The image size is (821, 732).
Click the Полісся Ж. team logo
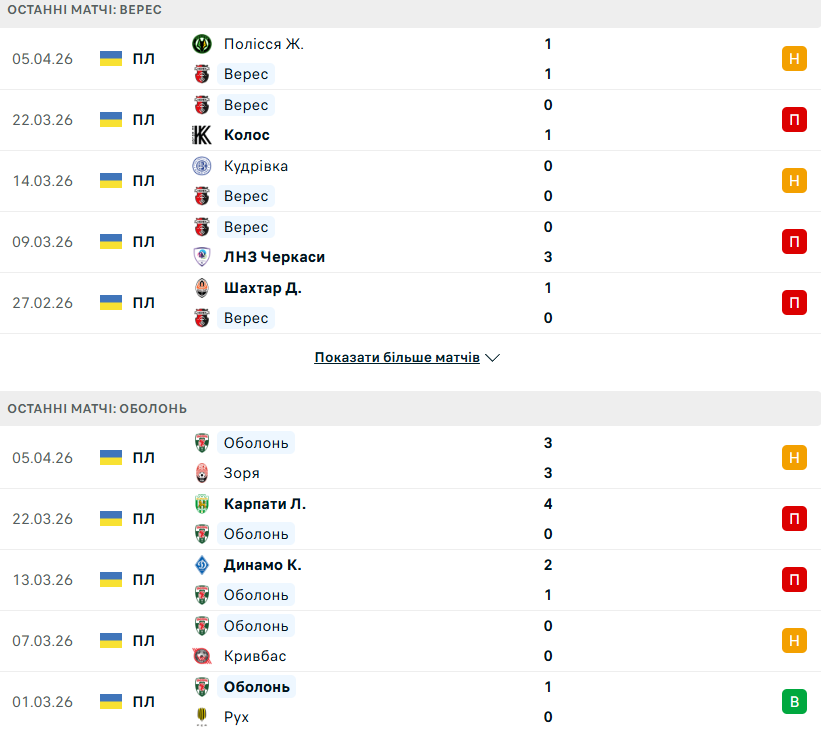[202, 44]
